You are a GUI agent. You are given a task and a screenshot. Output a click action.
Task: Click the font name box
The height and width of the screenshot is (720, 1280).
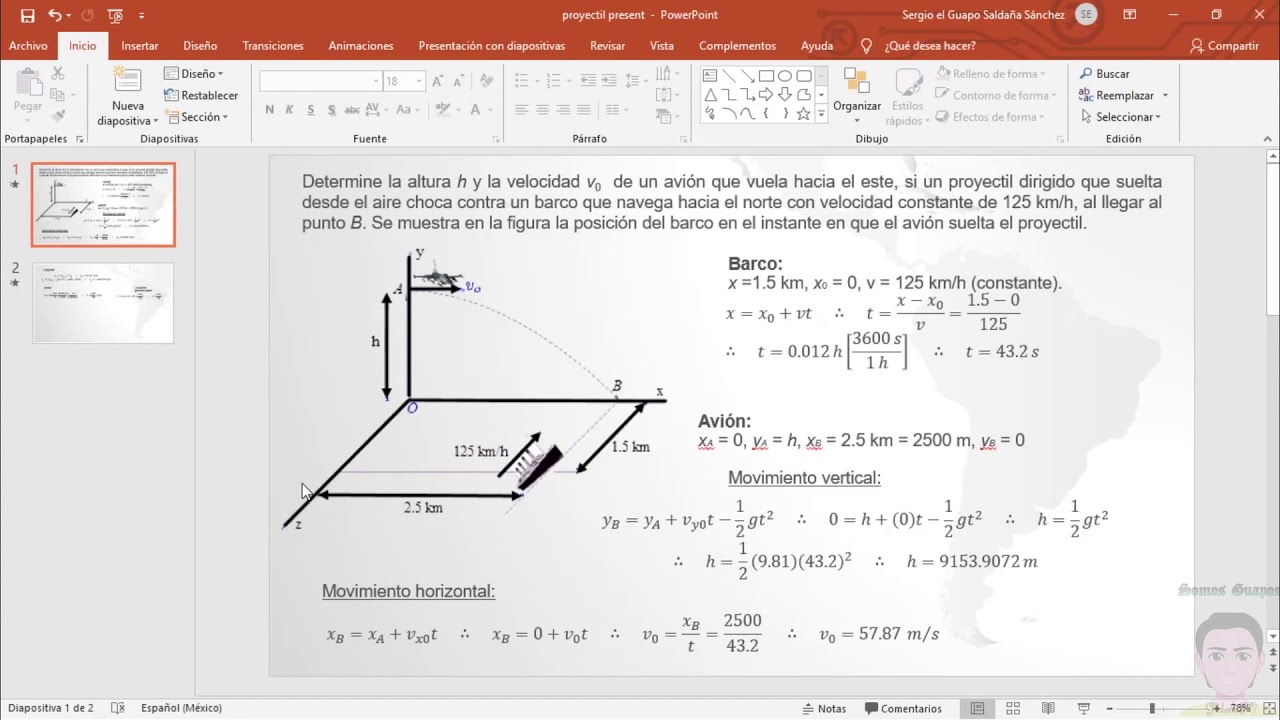coord(320,81)
